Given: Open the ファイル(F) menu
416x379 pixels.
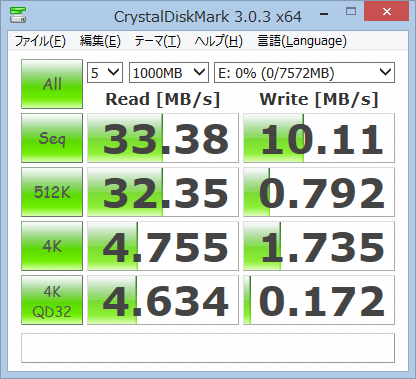Looking at the screenshot, I should click(40, 41).
